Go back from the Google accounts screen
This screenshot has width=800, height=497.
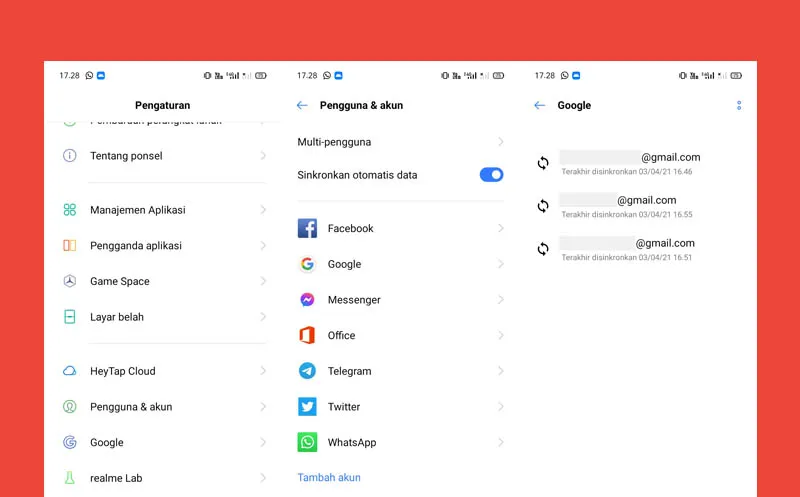[540, 105]
